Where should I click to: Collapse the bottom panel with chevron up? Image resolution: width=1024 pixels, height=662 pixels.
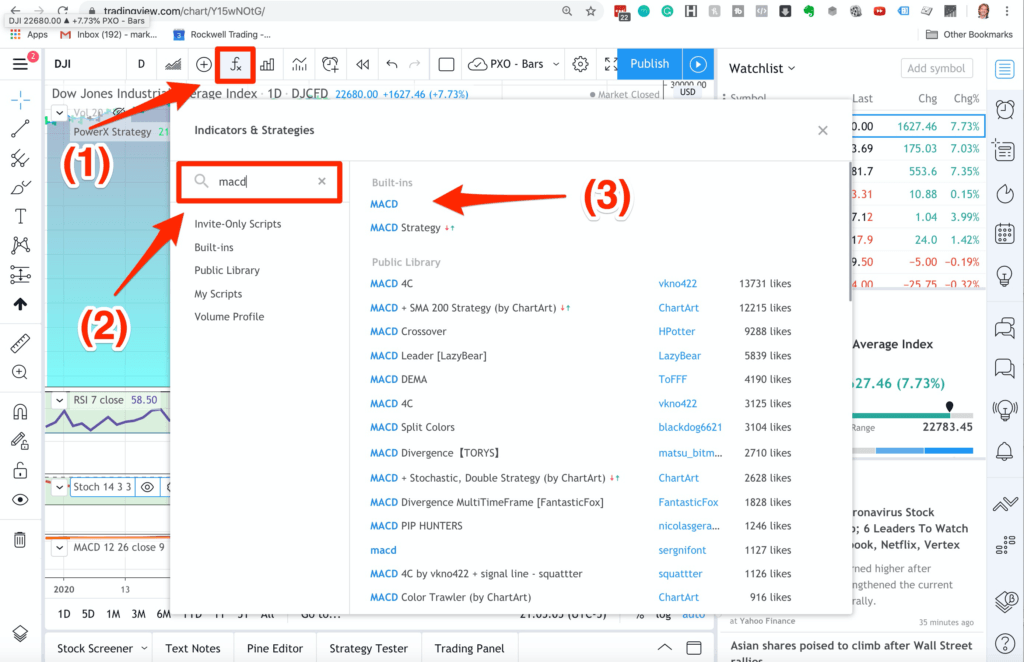click(x=664, y=648)
